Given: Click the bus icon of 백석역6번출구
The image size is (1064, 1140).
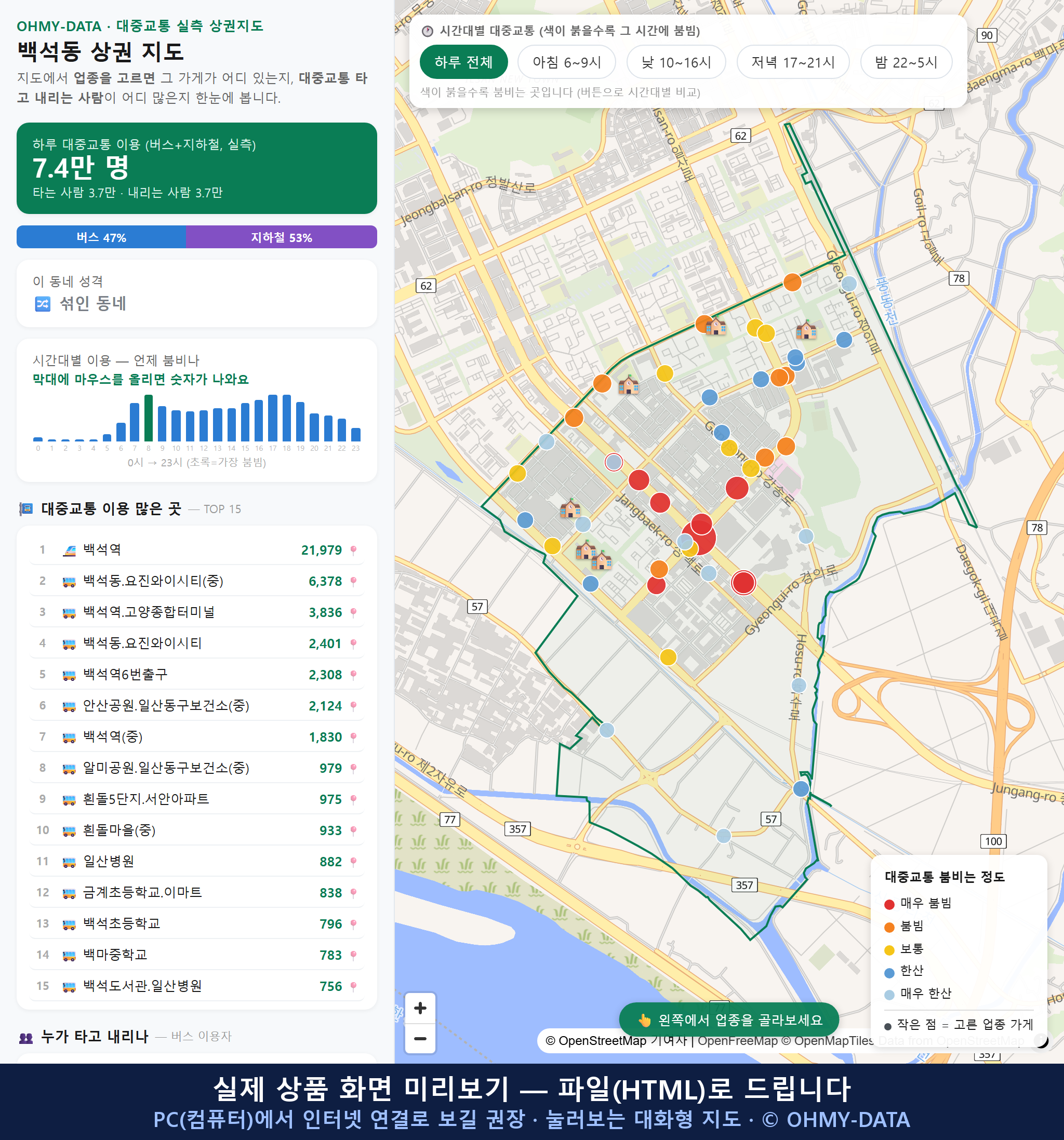Looking at the screenshot, I should (x=70, y=675).
